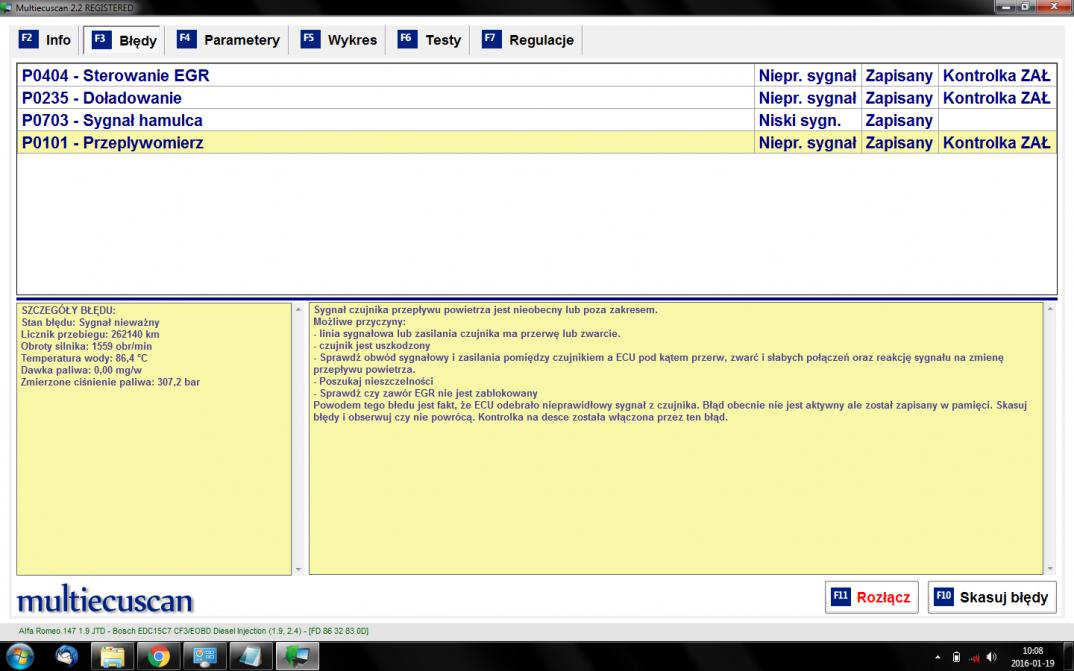This screenshot has height=671, width=1074.
Task: Click the Rozłącz disconnect button
Action: [x=871, y=597]
